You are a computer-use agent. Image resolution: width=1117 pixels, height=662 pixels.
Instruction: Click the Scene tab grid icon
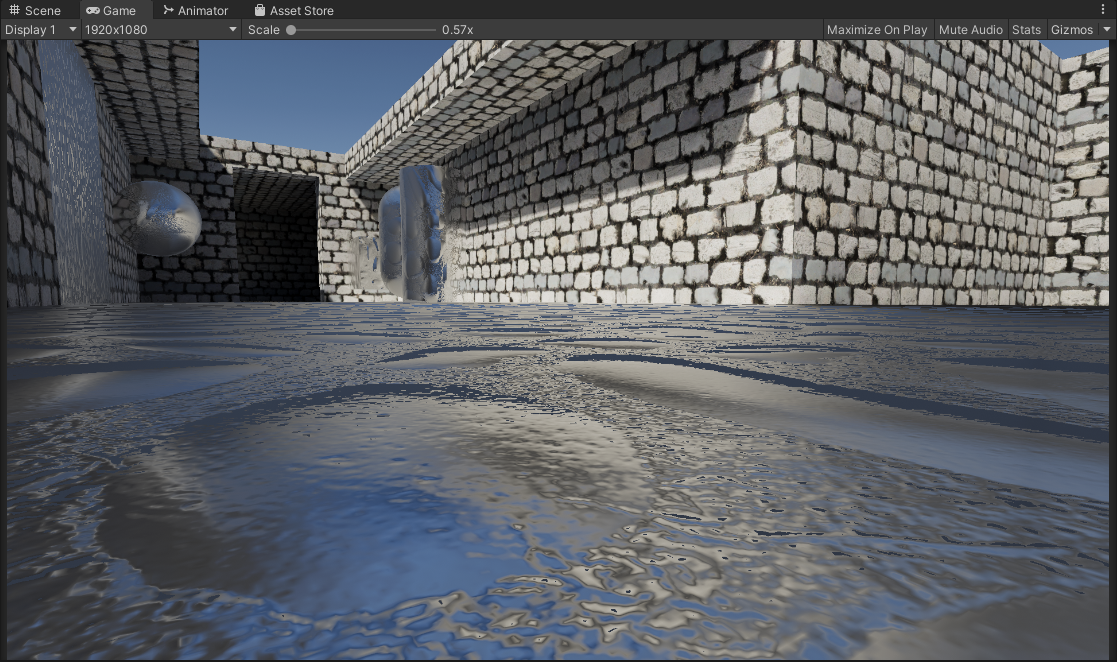(14, 10)
